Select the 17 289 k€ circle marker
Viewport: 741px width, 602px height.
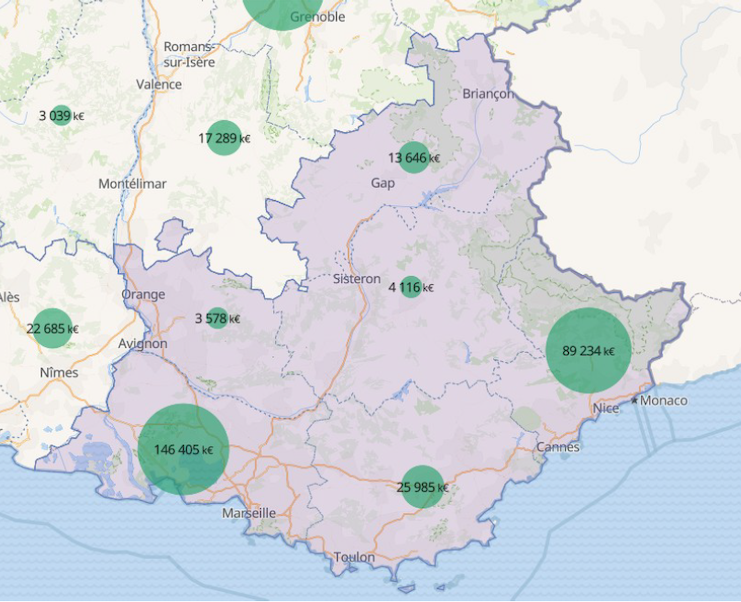[224, 138]
